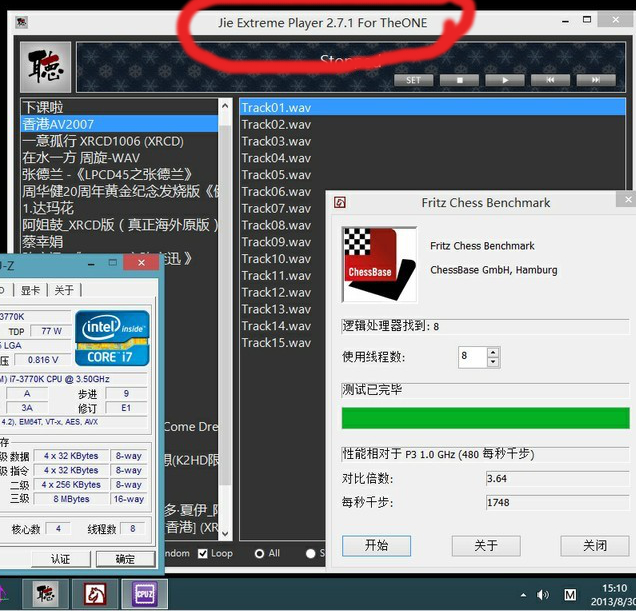The height and width of the screenshot is (611, 636).
Task: Select Track09.wav
Action: pos(282,242)
